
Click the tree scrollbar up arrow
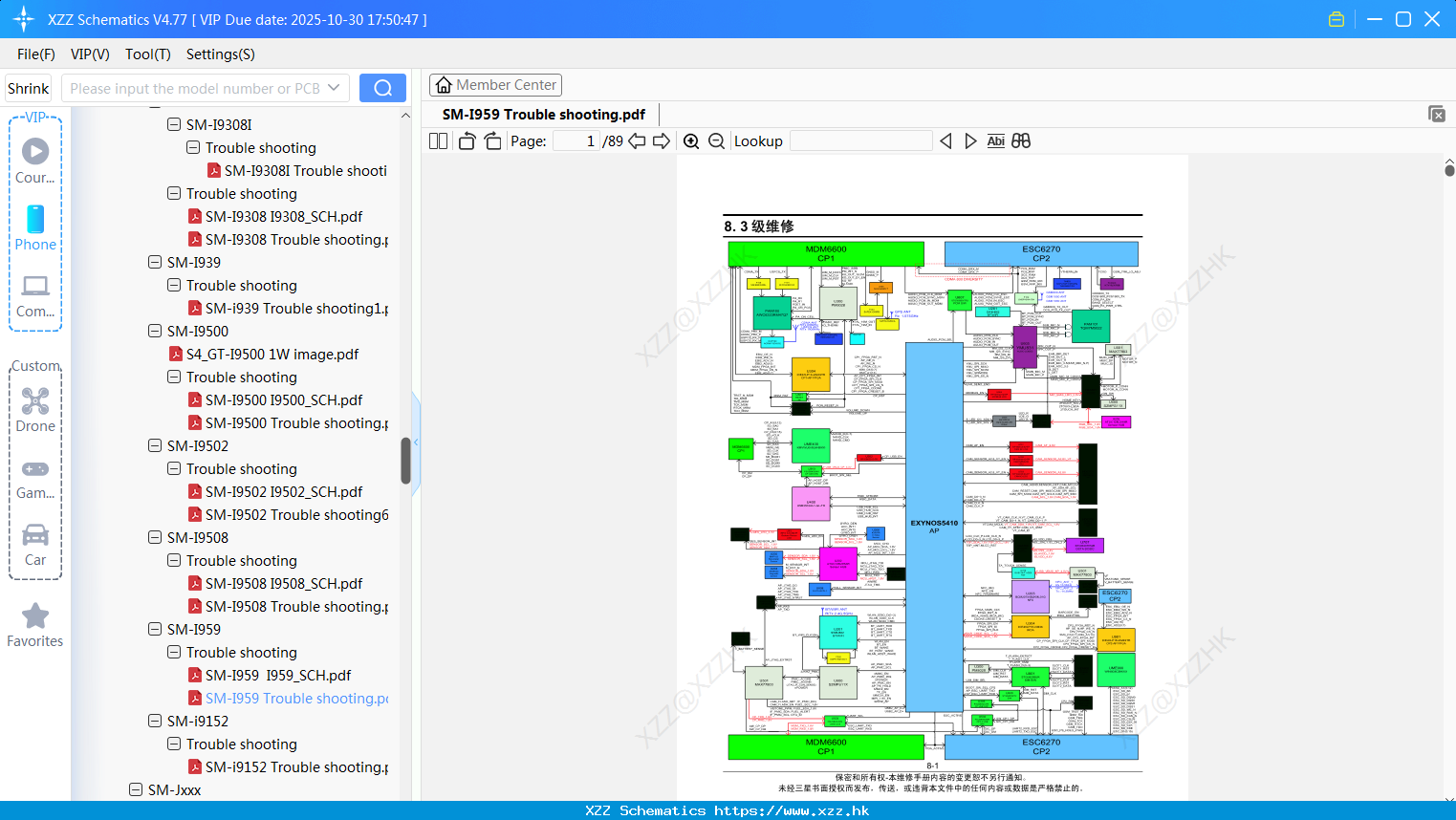(x=405, y=115)
